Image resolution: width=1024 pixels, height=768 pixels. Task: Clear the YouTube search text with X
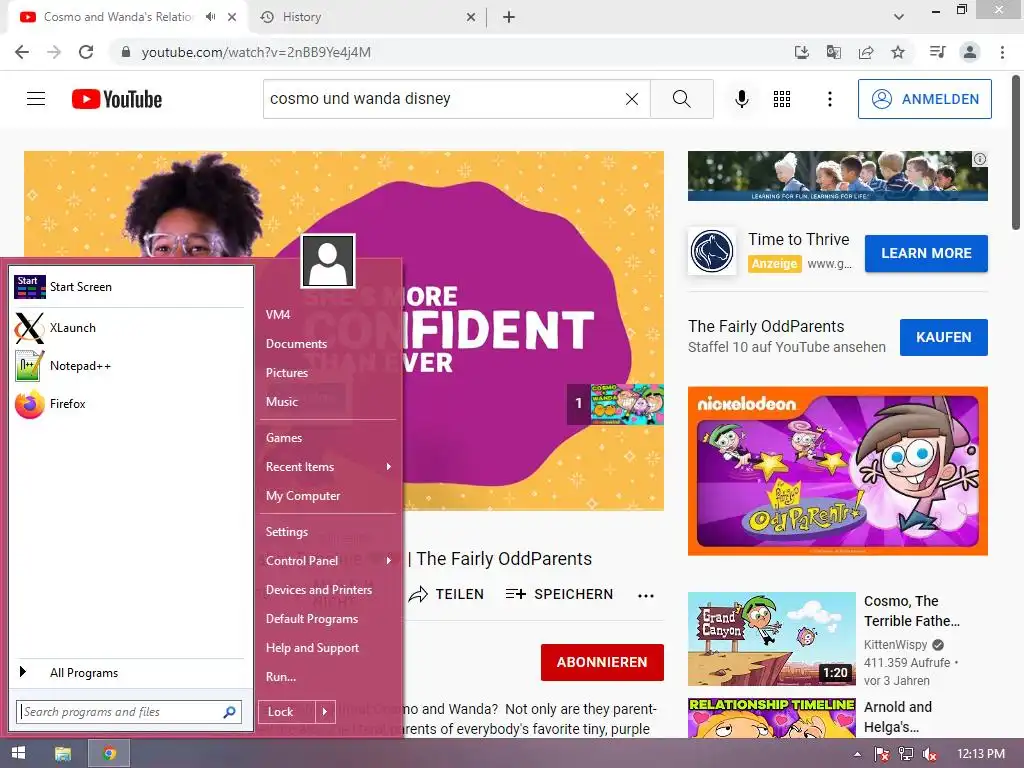(x=632, y=99)
